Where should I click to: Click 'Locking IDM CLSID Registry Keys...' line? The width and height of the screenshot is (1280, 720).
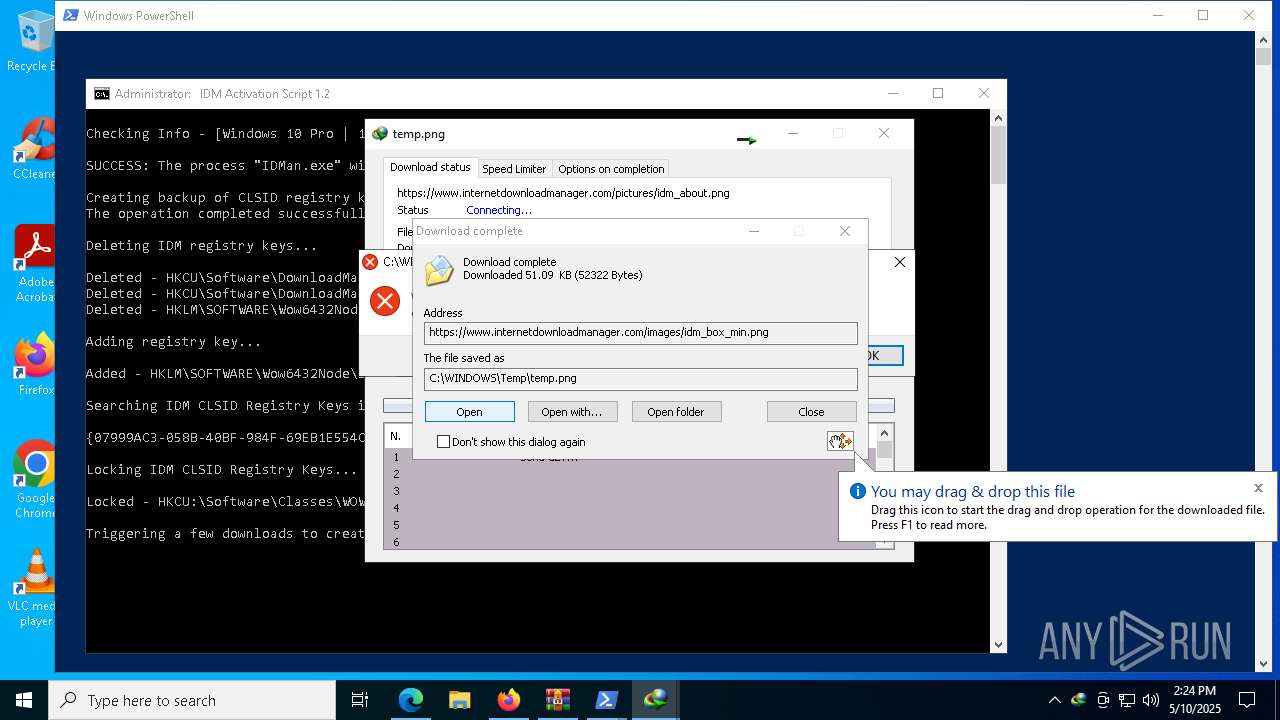[221, 469]
